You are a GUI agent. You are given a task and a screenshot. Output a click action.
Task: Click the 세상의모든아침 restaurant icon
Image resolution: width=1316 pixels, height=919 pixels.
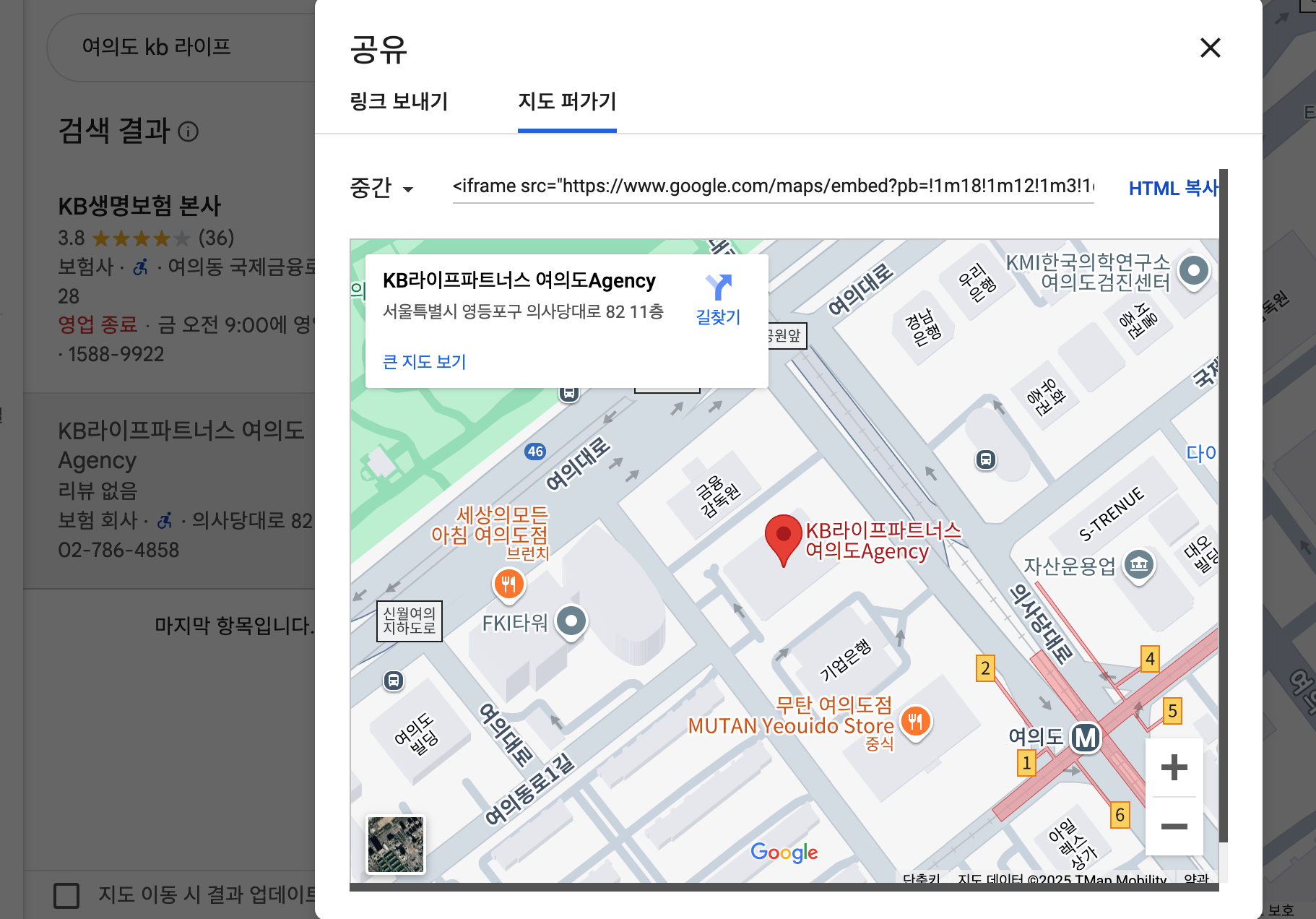click(509, 584)
